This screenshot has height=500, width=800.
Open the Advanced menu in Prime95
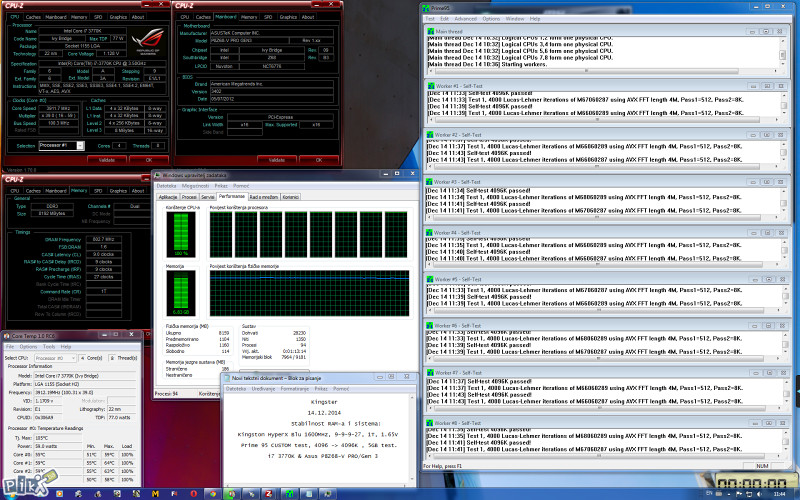tap(465, 19)
